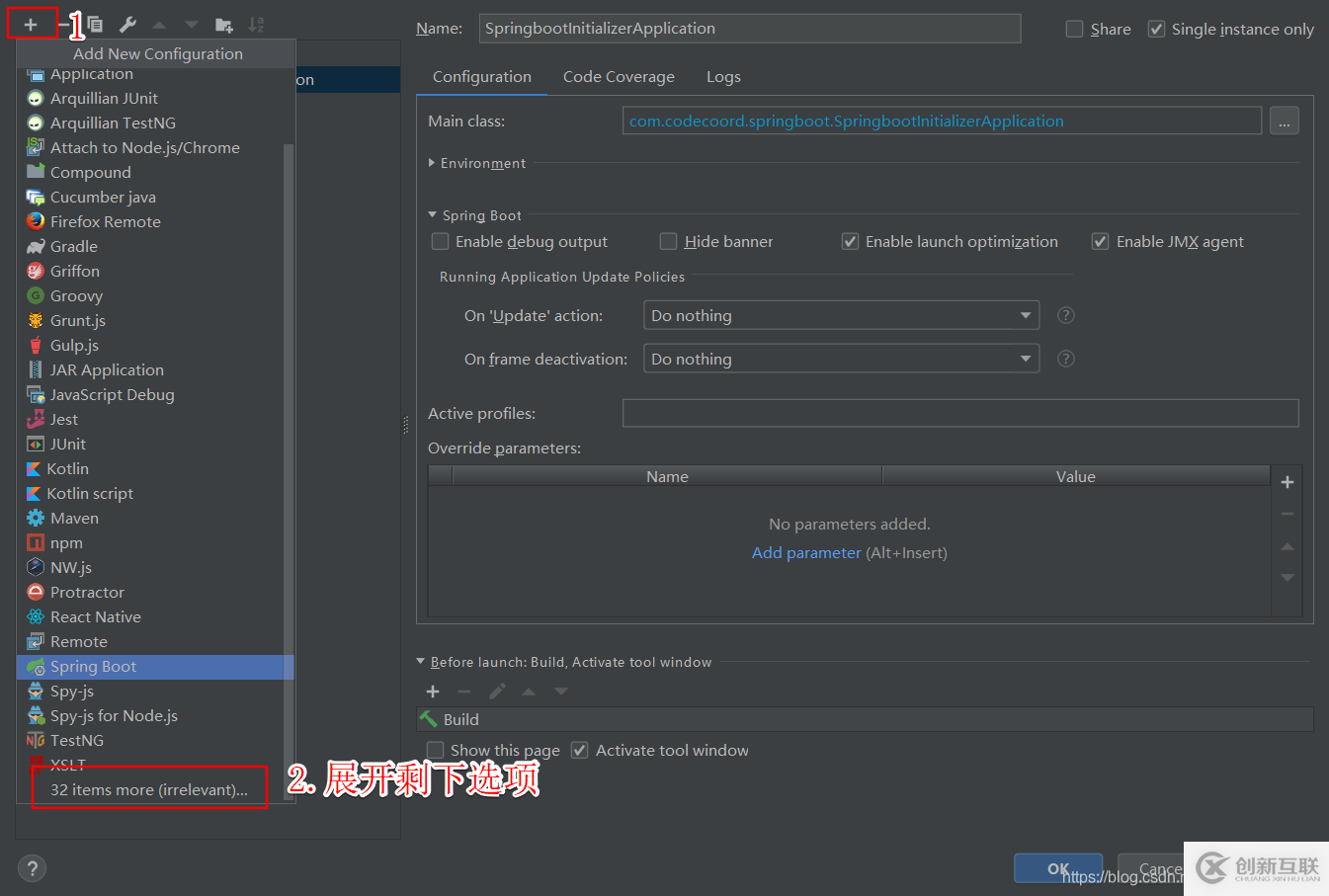Toggle the Share checkbox
The width and height of the screenshot is (1329, 896).
[x=1074, y=29]
